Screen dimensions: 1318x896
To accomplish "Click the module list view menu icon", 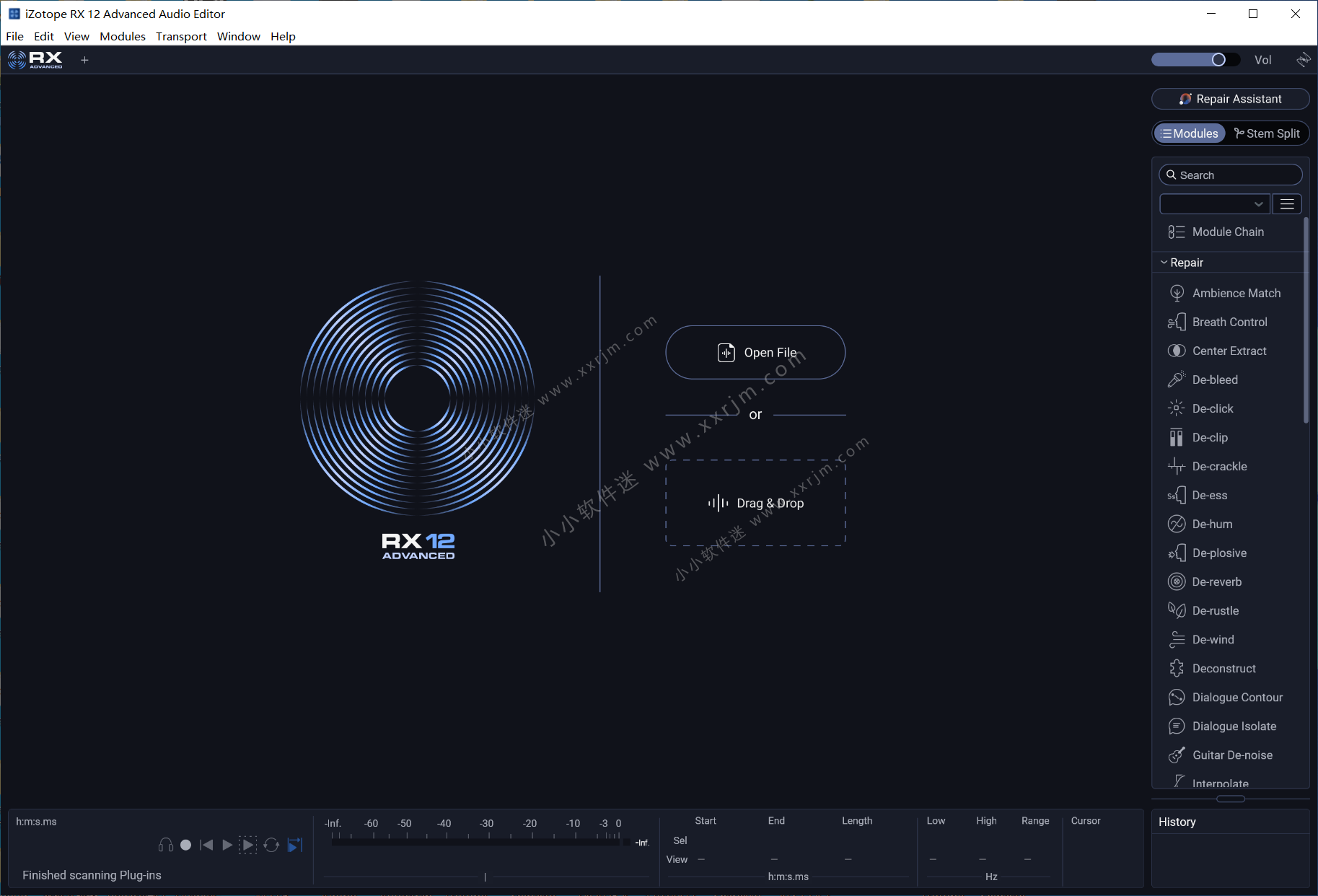I will coord(1287,204).
